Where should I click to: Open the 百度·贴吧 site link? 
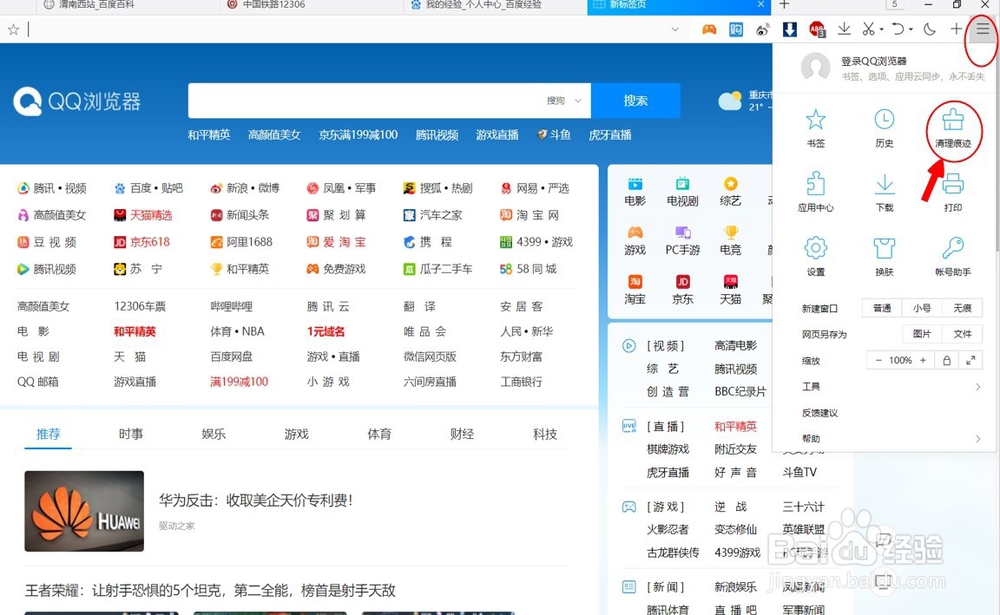tap(148, 188)
